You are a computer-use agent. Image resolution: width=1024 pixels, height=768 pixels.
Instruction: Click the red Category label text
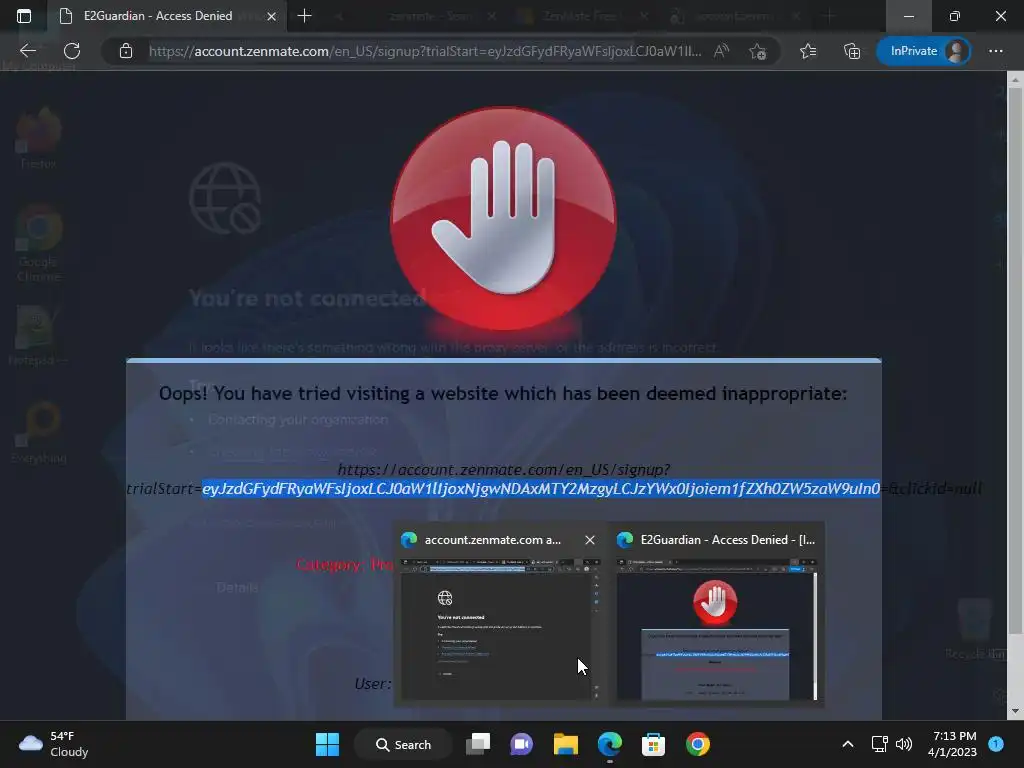tap(345, 565)
